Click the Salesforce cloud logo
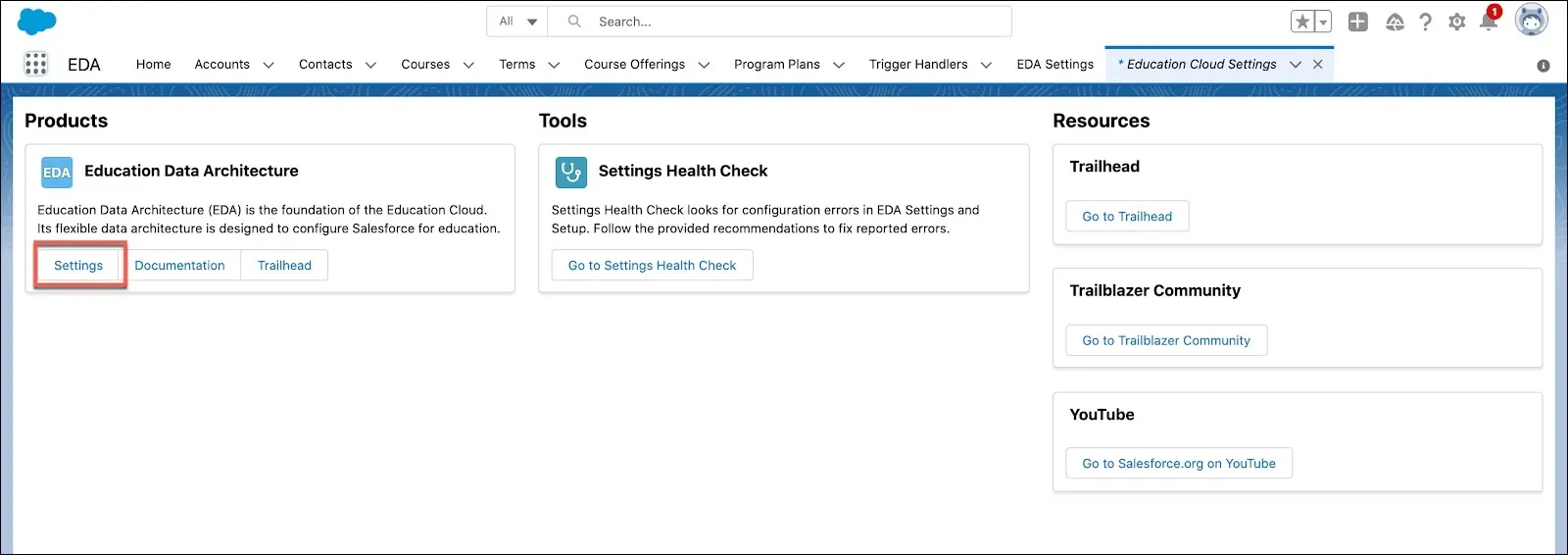The image size is (1568, 555). pyautogui.click(x=37, y=21)
